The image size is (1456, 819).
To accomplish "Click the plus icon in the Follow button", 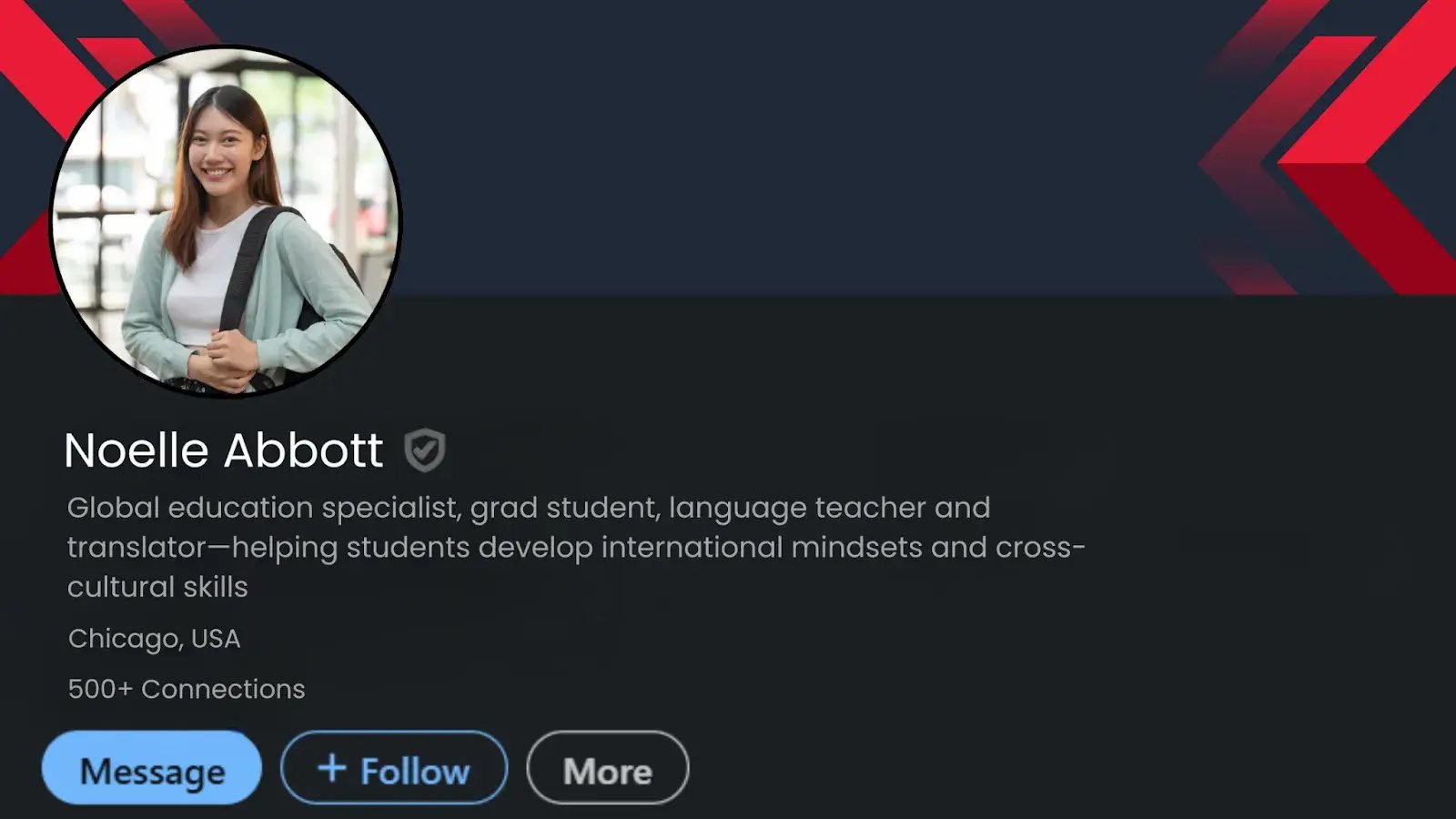I will click(x=332, y=768).
